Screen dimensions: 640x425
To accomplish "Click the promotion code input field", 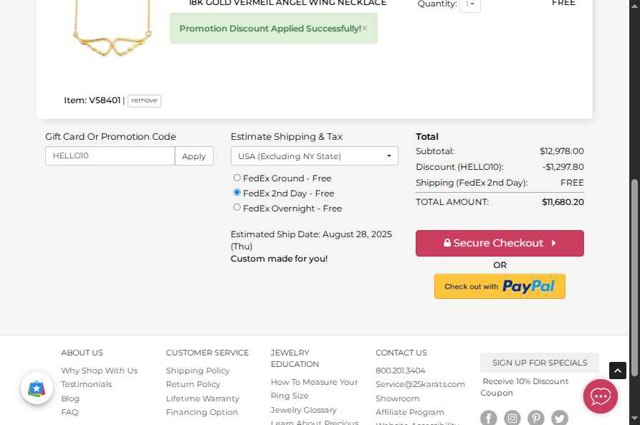I will (x=110, y=156).
